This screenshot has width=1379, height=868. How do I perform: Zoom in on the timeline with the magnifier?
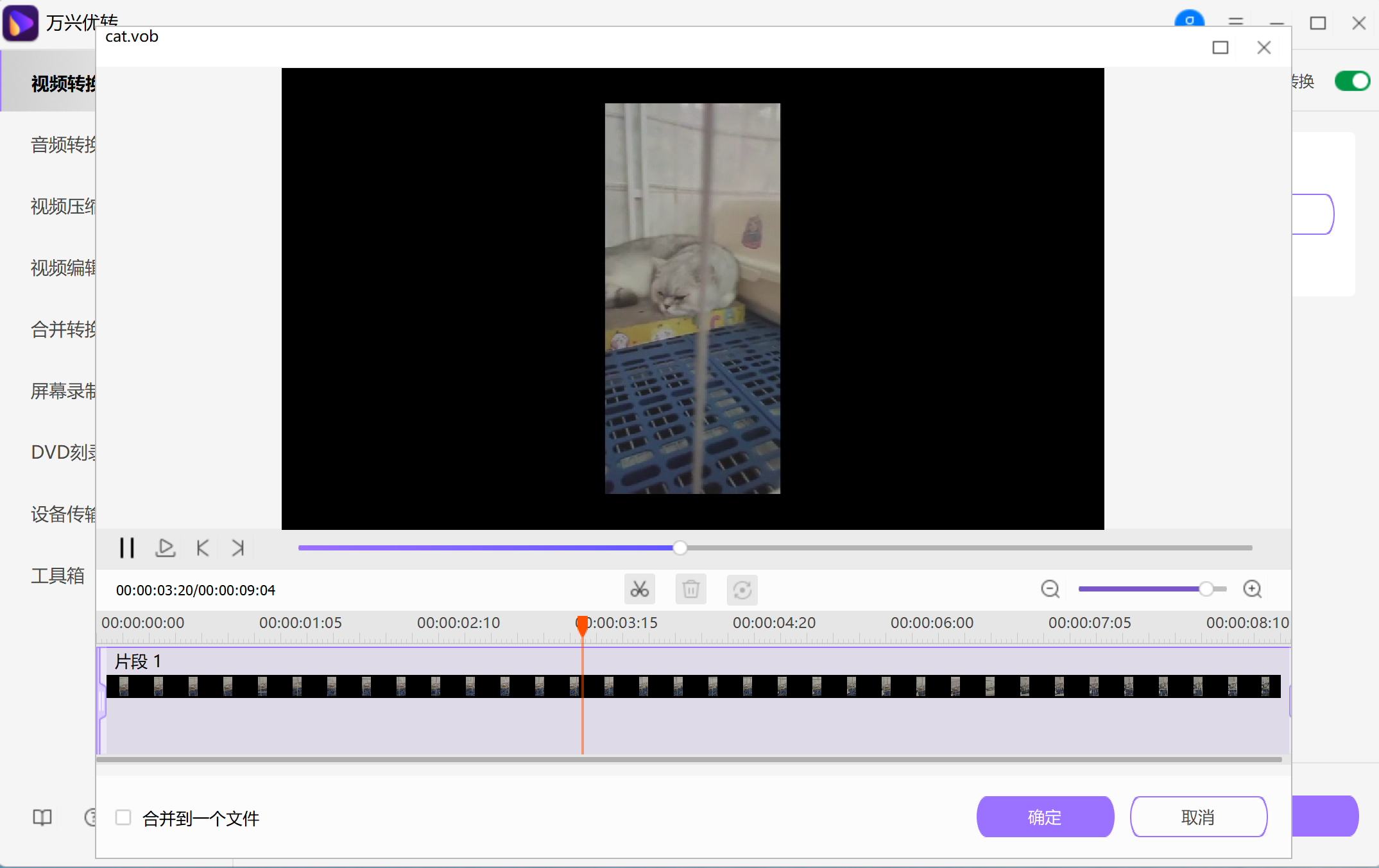pos(1252,589)
